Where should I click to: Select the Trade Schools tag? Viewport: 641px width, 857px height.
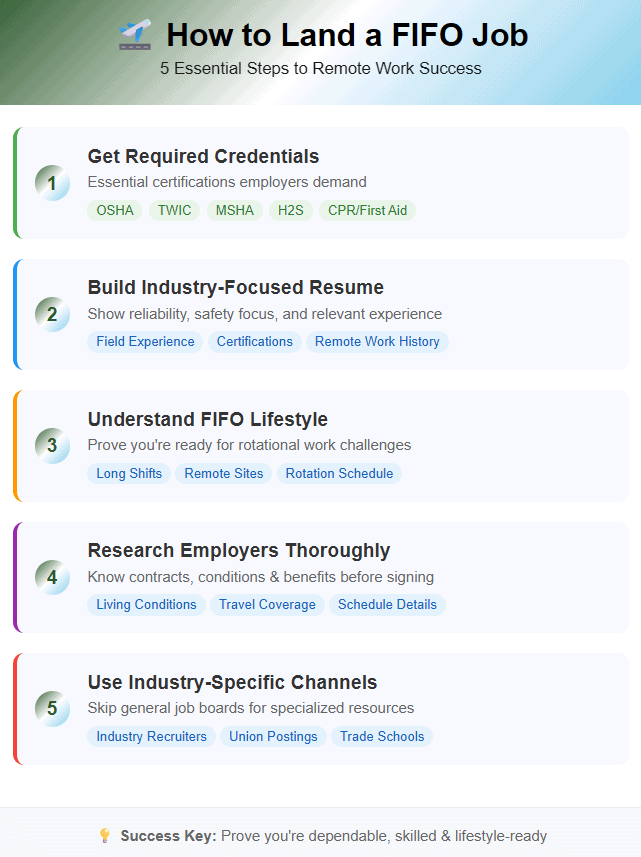(382, 736)
